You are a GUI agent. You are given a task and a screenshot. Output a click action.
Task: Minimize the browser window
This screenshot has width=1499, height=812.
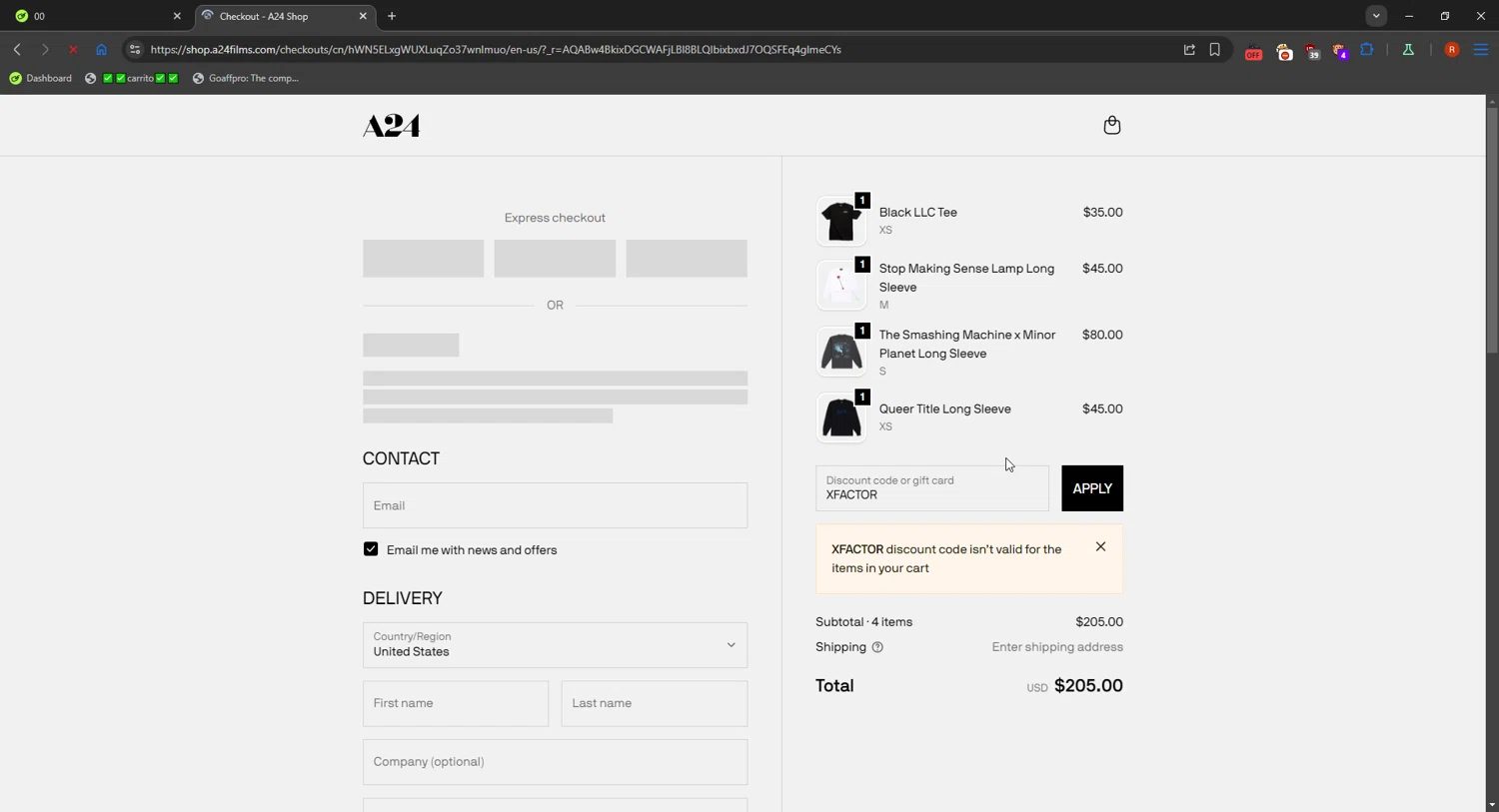coord(1409,16)
